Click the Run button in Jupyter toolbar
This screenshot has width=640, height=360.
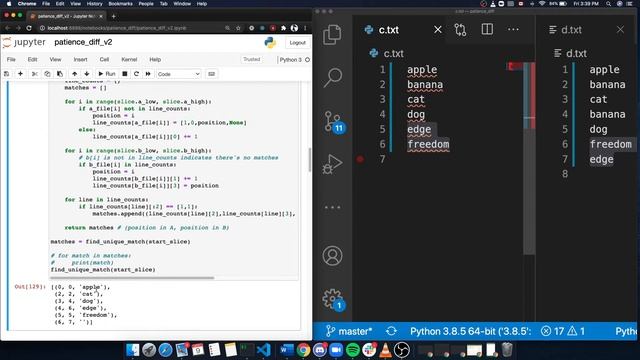[x=107, y=74]
